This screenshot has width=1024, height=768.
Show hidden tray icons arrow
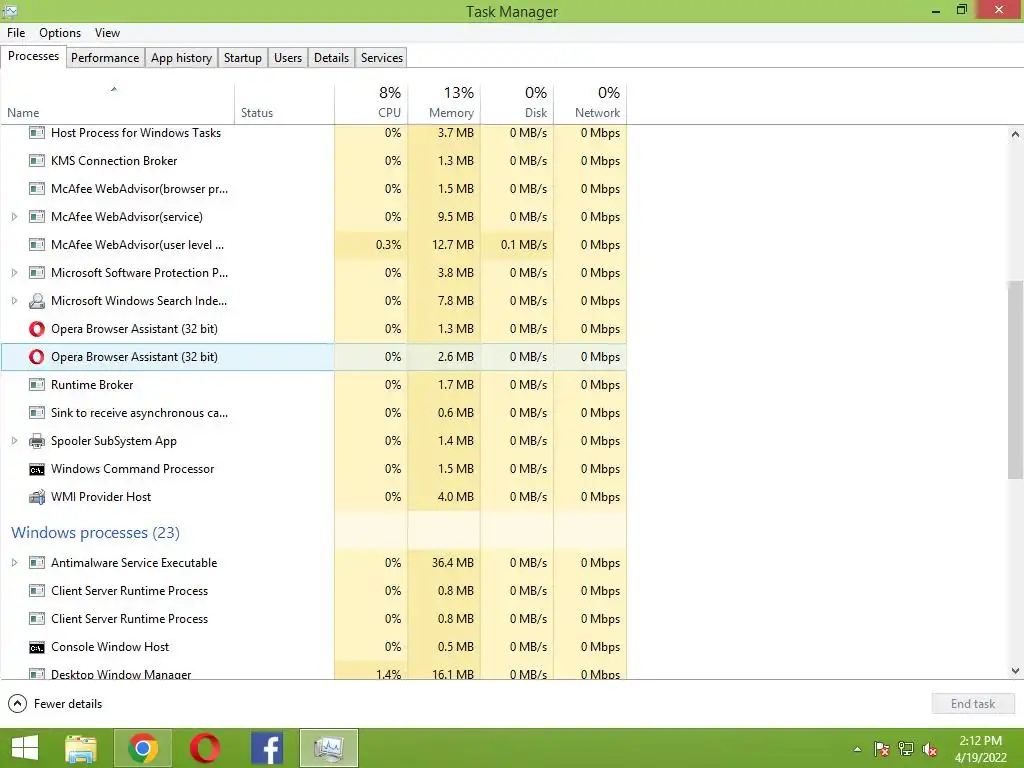click(x=857, y=749)
